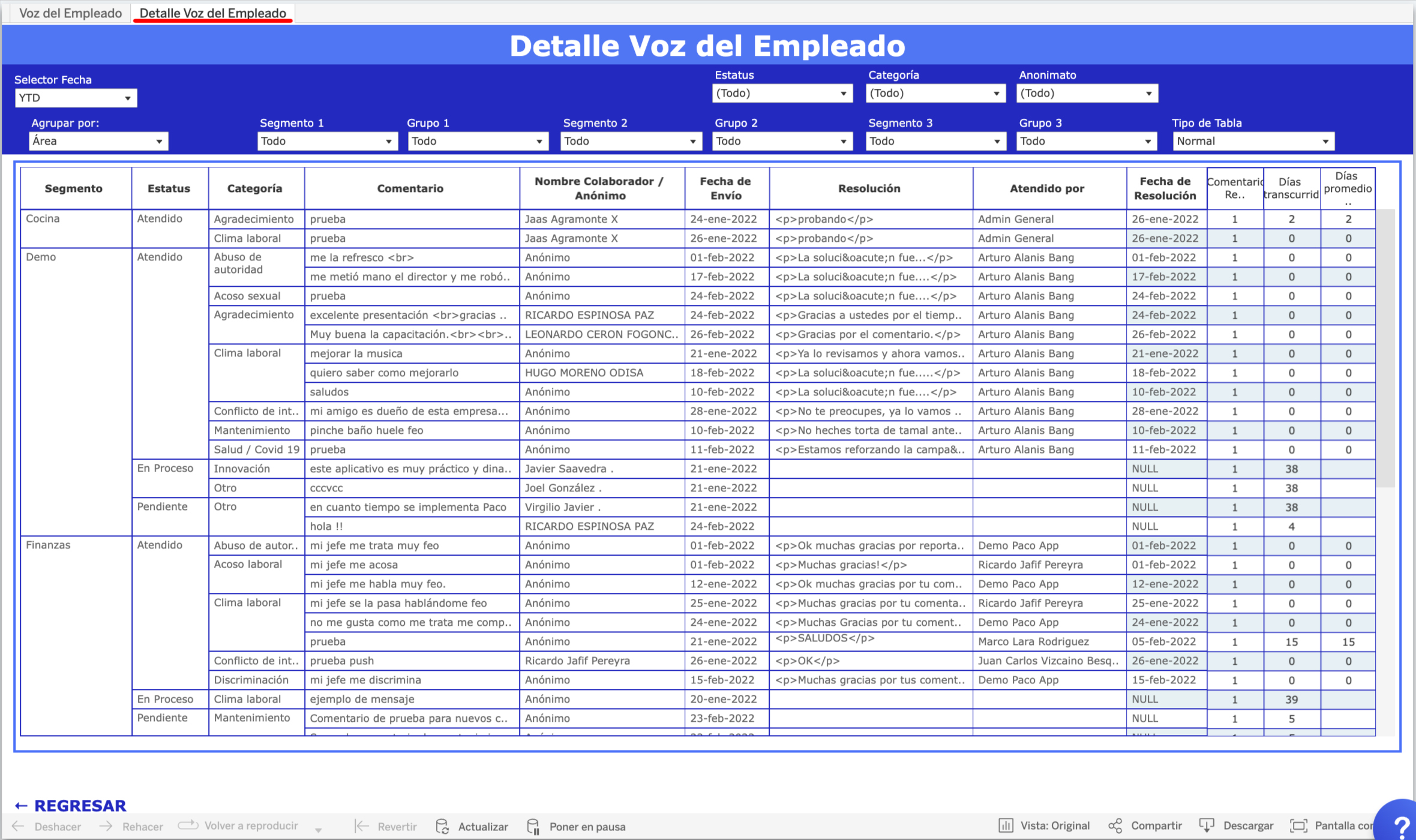This screenshot has height=840, width=1416.
Task: Open the Grupo 2 dropdown
Action: pos(782,141)
